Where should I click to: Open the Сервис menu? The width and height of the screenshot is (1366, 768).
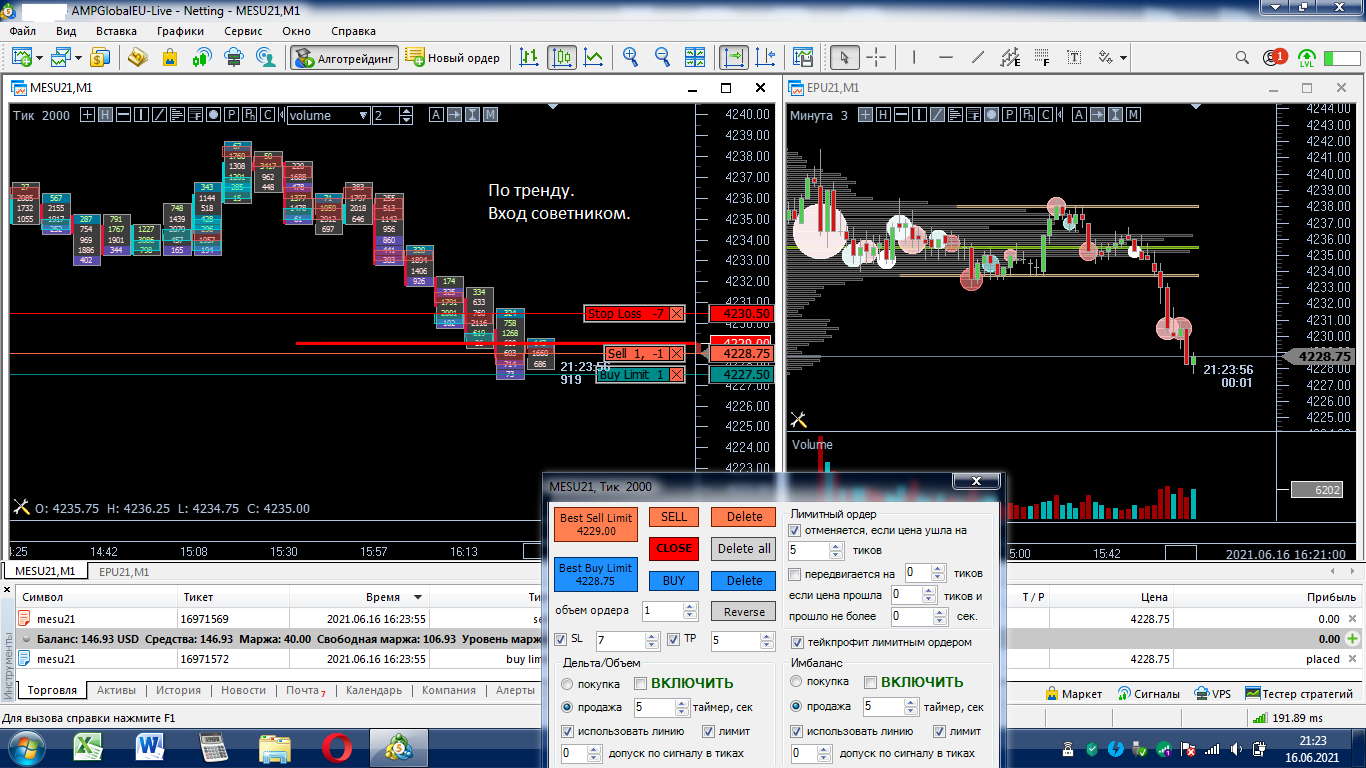pos(243,31)
